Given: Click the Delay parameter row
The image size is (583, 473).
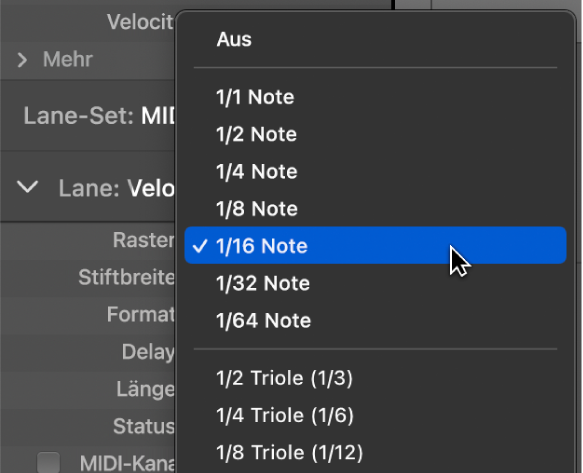Looking at the screenshot, I should point(87,352).
